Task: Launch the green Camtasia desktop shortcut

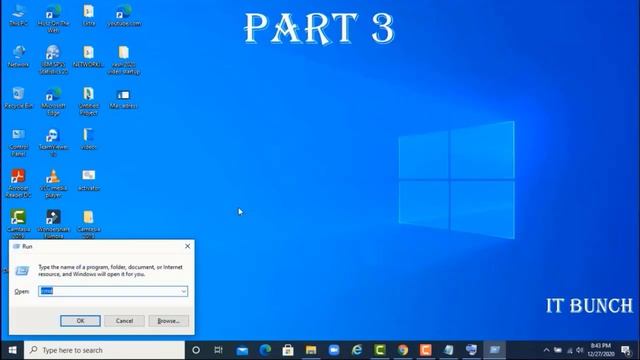Action: click(18, 224)
